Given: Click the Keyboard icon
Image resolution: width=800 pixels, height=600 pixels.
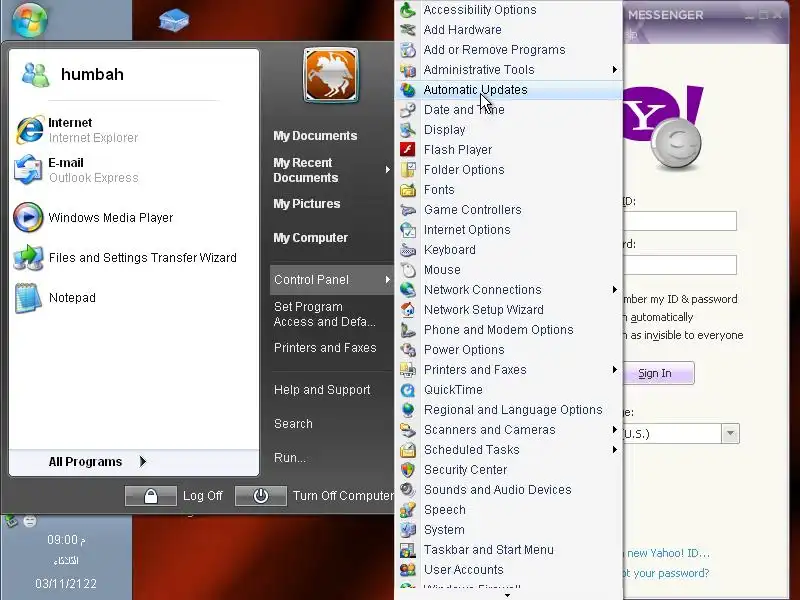Looking at the screenshot, I should click(408, 249).
